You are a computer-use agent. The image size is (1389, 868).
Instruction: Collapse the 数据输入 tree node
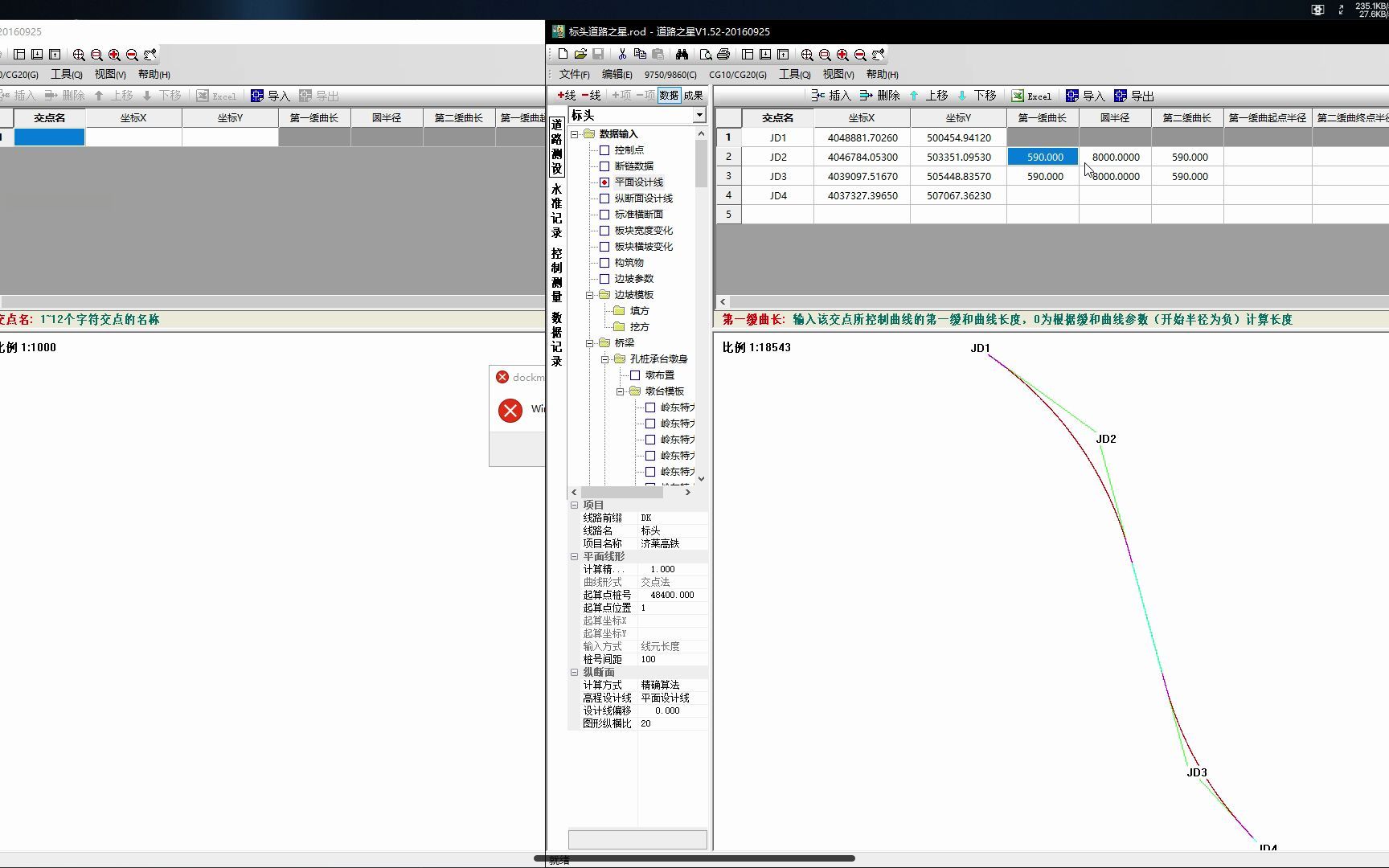(575, 134)
